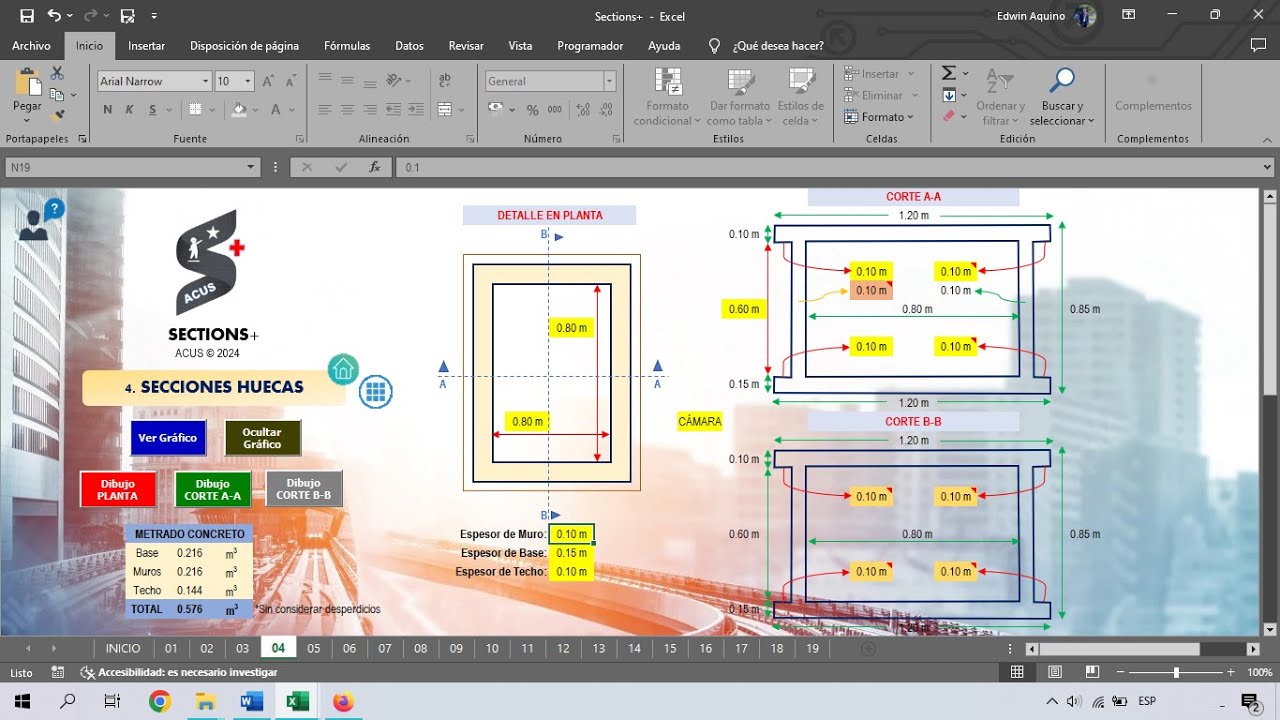The height and width of the screenshot is (720, 1280).
Task: Toggle align right
Action: (370, 110)
